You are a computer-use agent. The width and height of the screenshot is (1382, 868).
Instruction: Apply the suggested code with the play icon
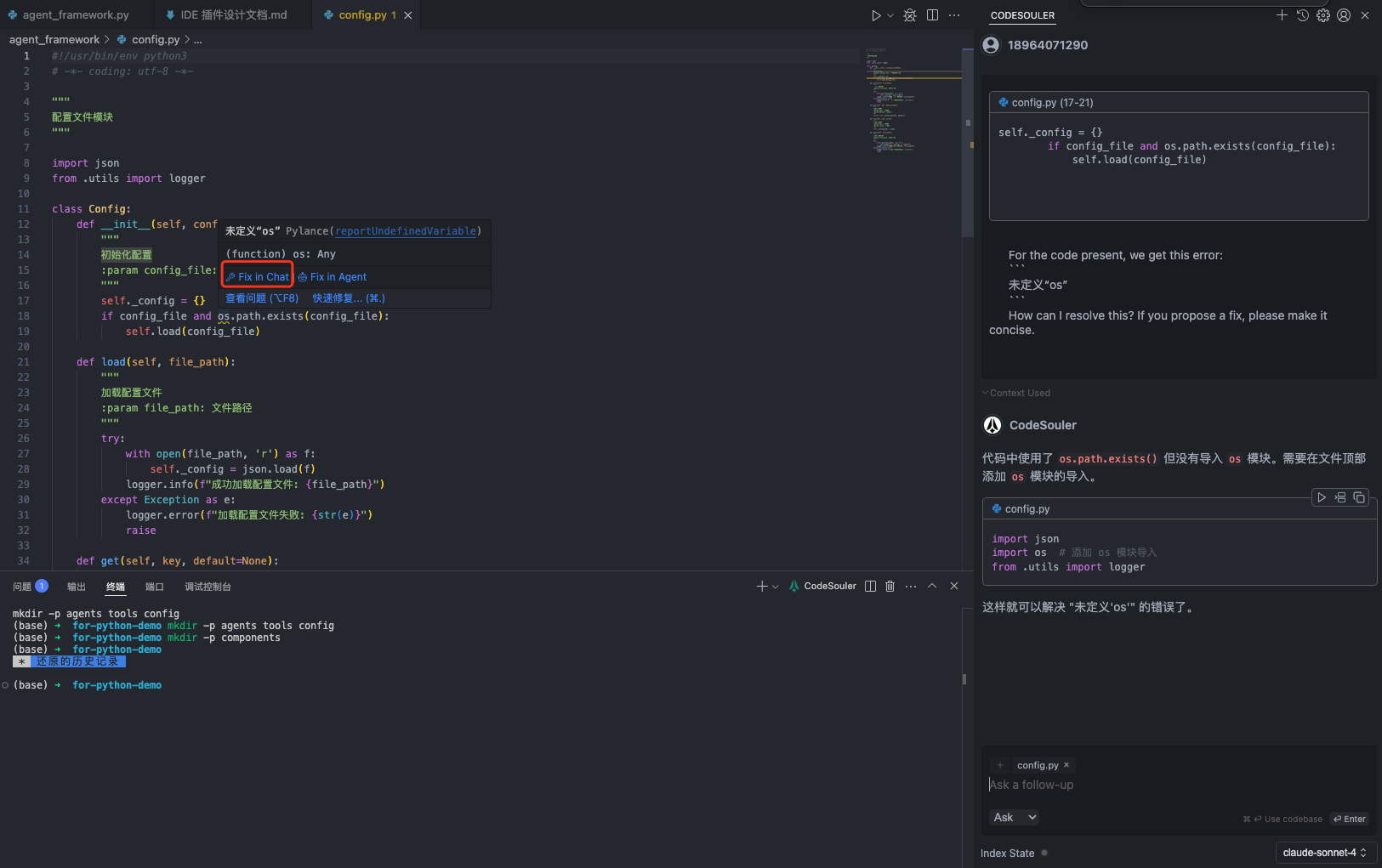[1322, 498]
